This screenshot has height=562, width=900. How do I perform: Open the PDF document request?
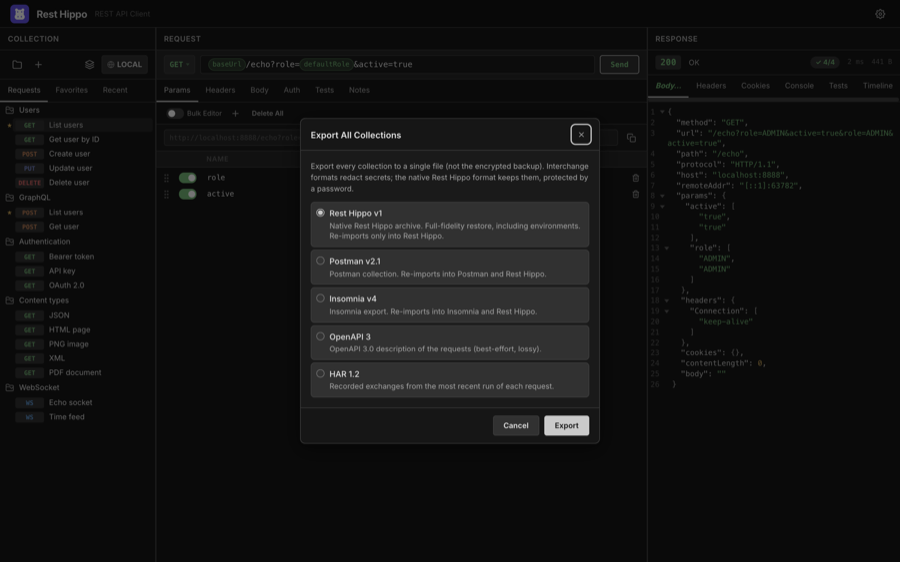77,373
